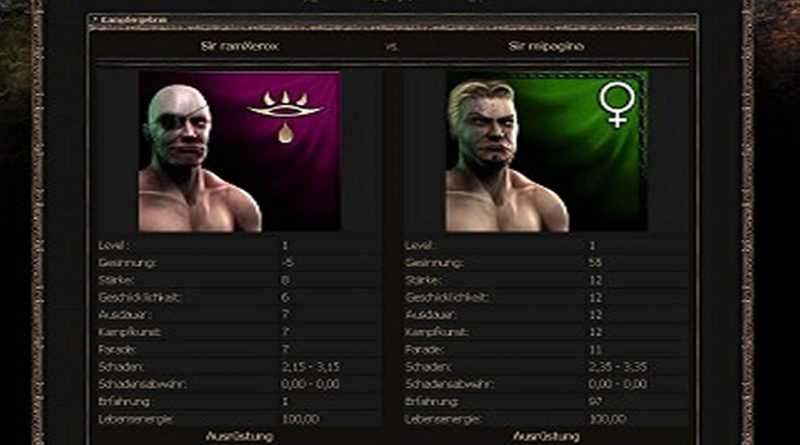Click the Kampfergebnis panel title bullet
The image size is (800, 445).
coord(95,19)
